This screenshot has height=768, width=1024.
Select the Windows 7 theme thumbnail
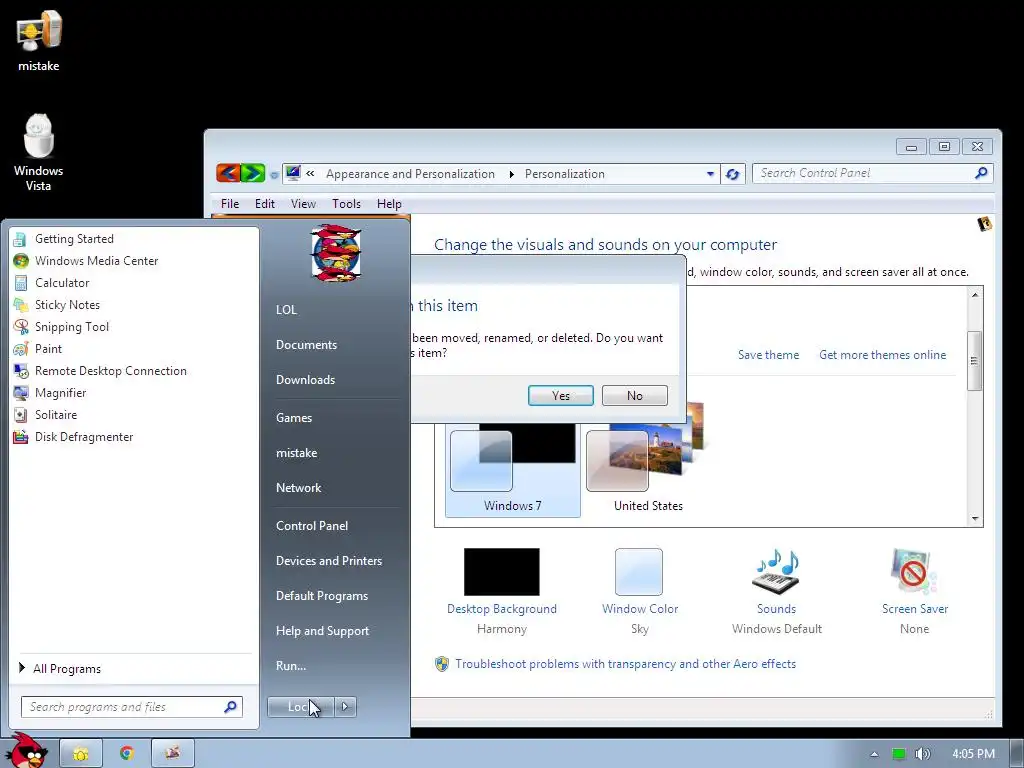pyautogui.click(x=513, y=468)
